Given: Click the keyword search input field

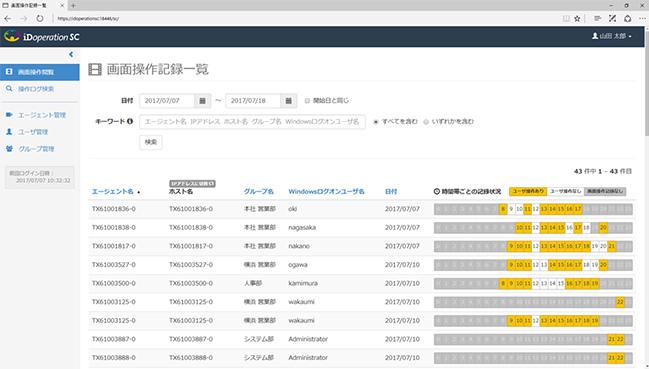Looking at the screenshot, I should 252,122.
